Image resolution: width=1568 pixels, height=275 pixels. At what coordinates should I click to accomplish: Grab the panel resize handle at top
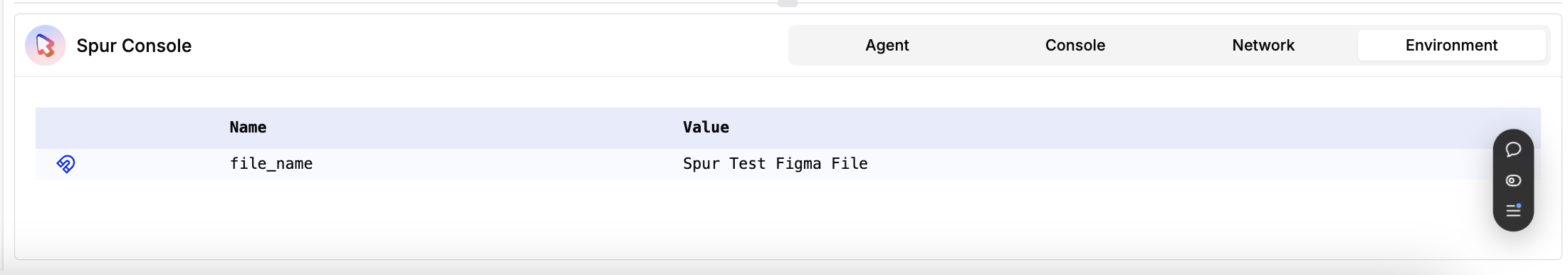pos(788,3)
